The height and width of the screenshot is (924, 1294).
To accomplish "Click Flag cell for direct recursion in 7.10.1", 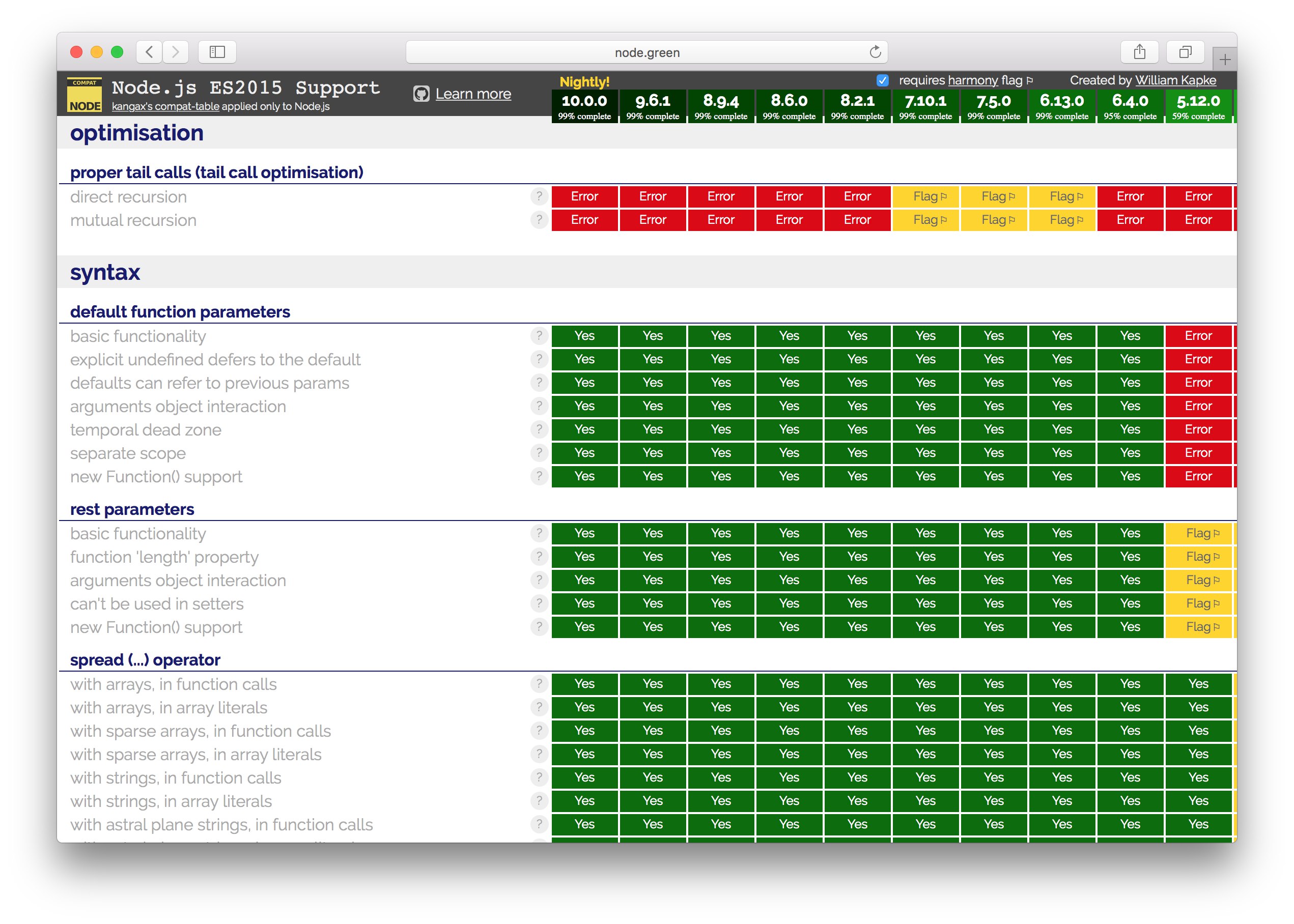I will pos(925,196).
